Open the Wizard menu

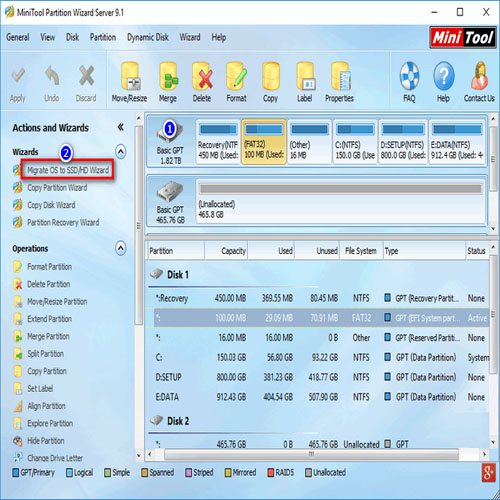pos(190,37)
